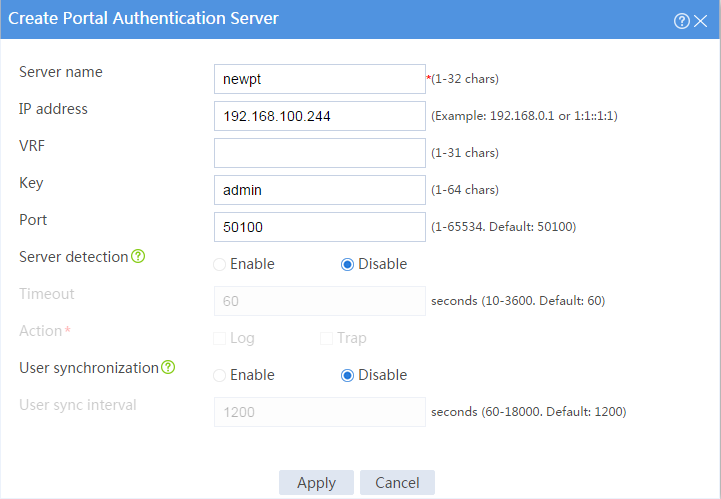721x499 pixels.
Task: Click the Apply button
Action: coord(316,482)
